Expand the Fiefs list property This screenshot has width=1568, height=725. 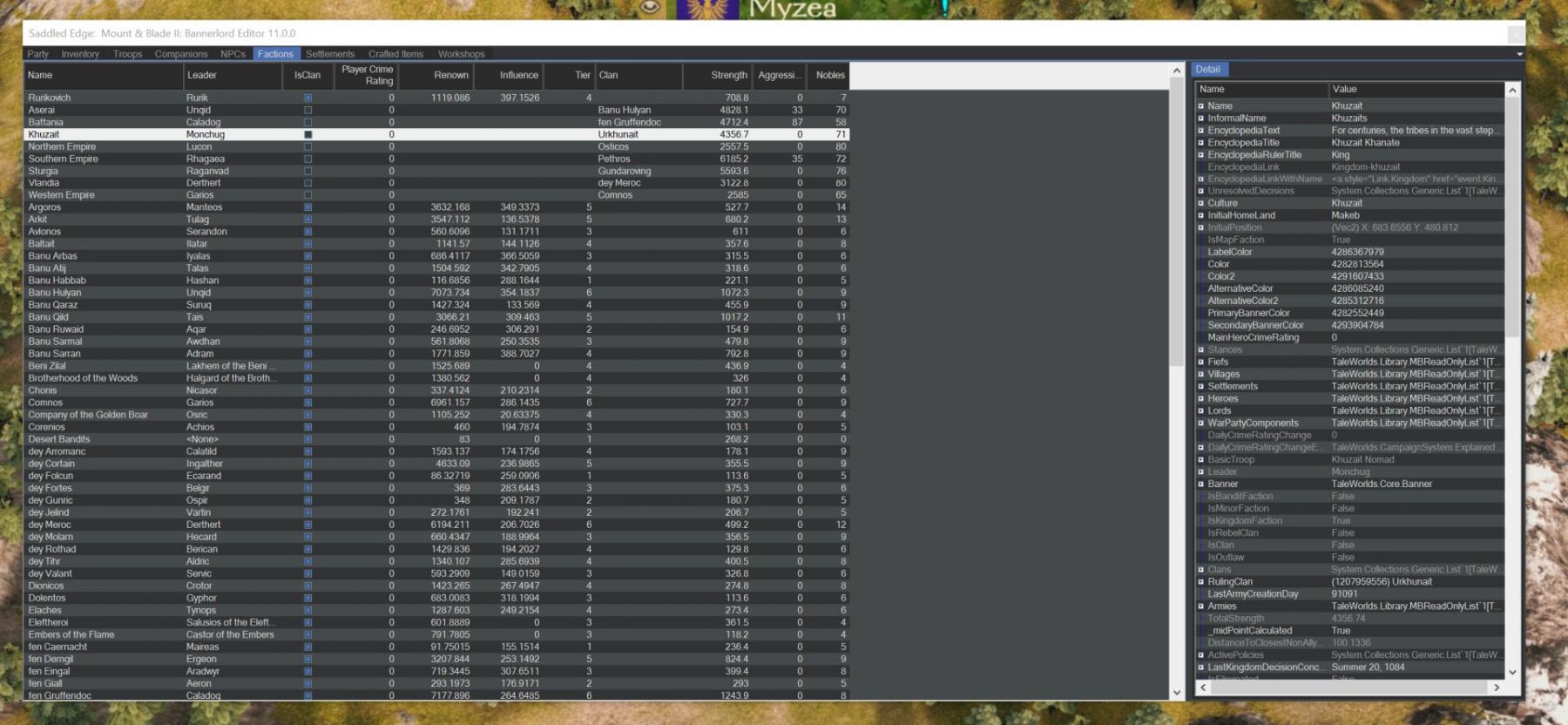[x=1201, y=362]
